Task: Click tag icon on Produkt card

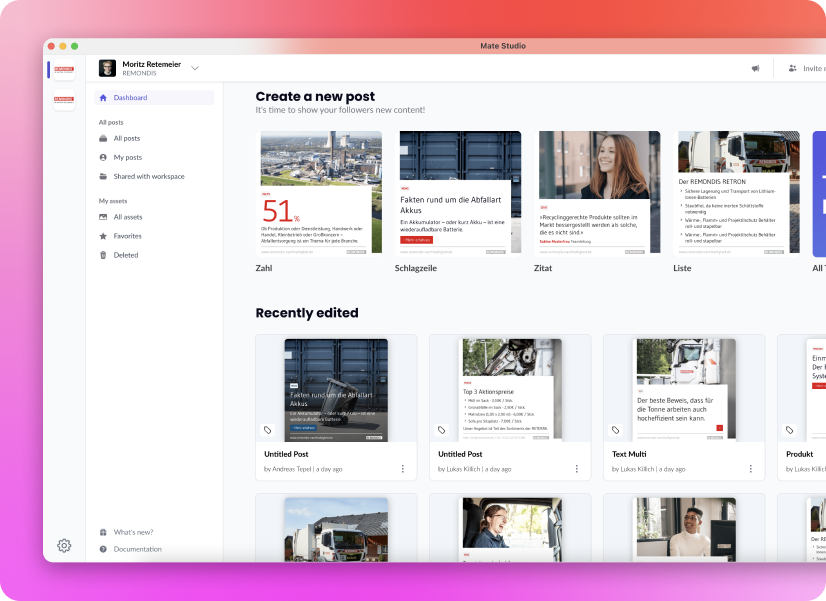Action: coord(789,430)
